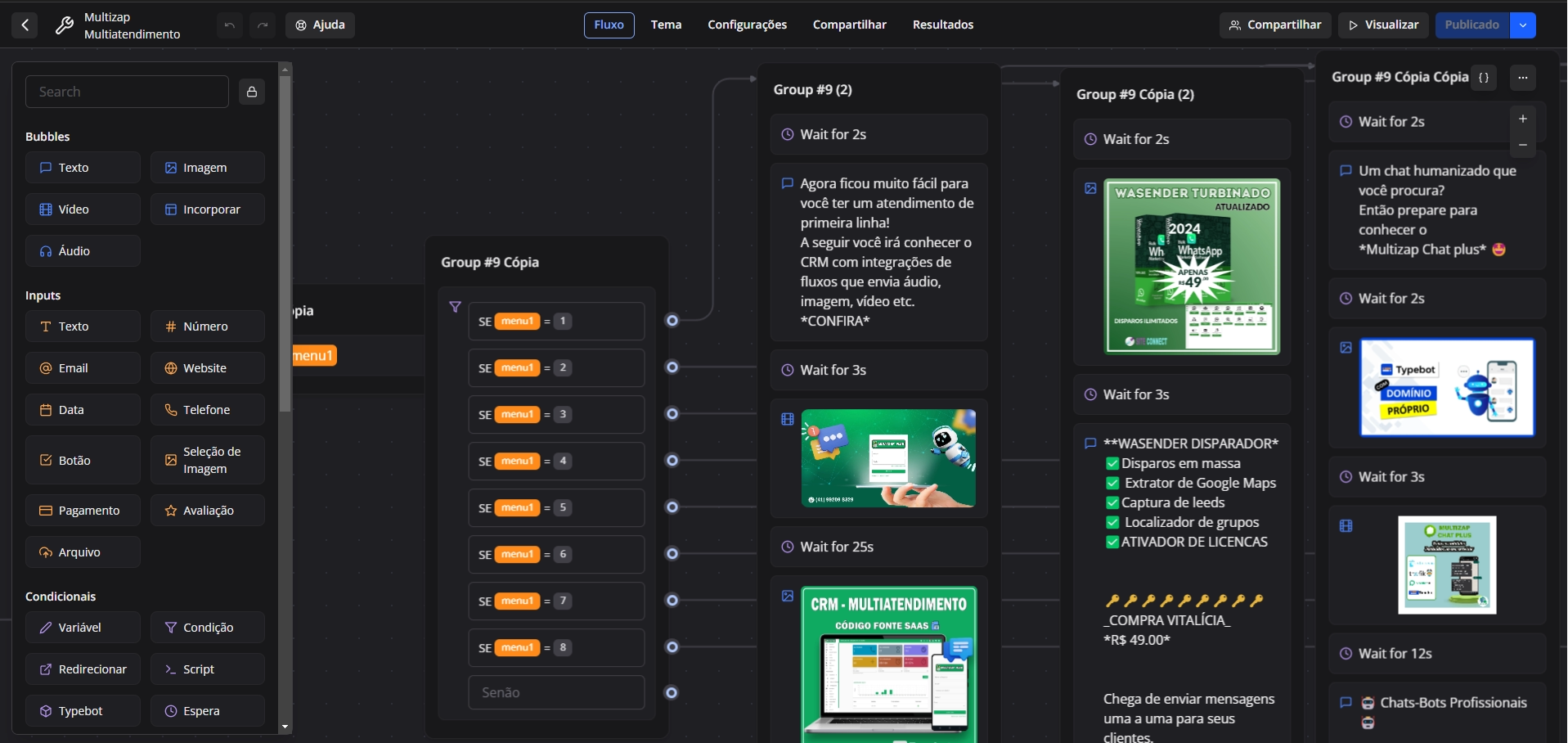The height and width of the screenshot is (743, 1568).
Task: Select the Variável conditional block
Action: [x=83, y=628]
